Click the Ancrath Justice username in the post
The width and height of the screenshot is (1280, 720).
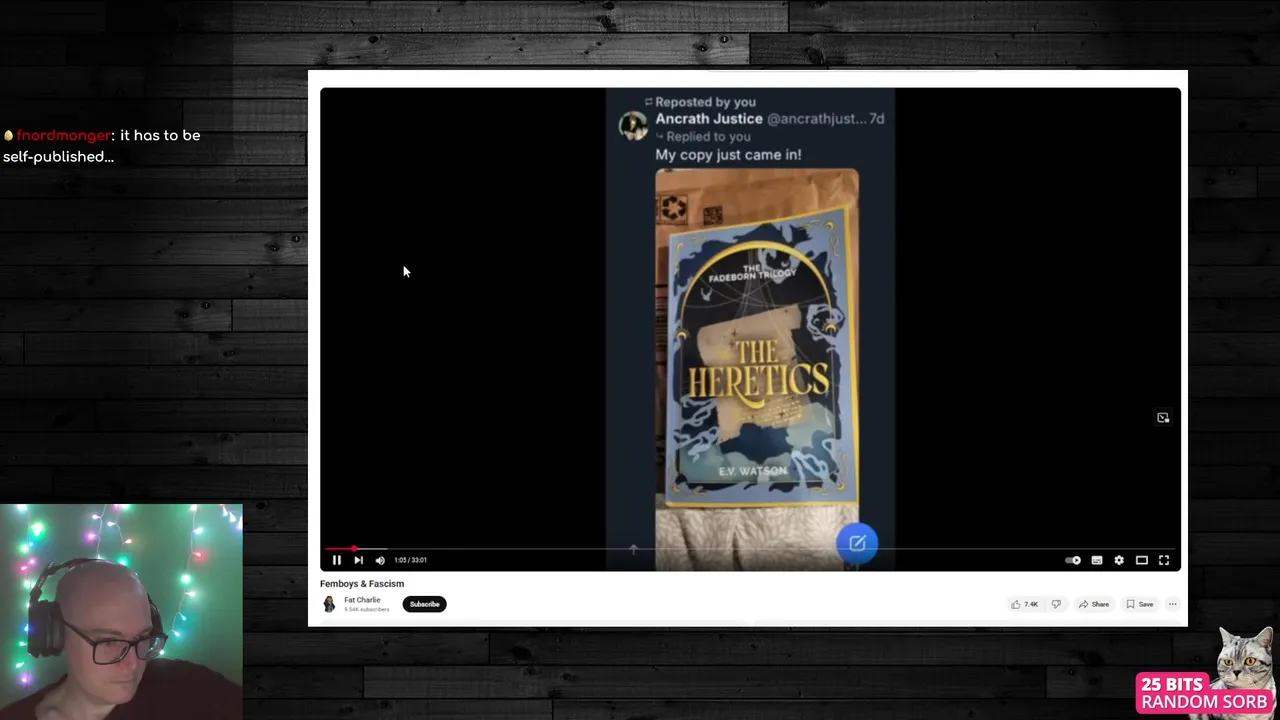coord(709,118)
